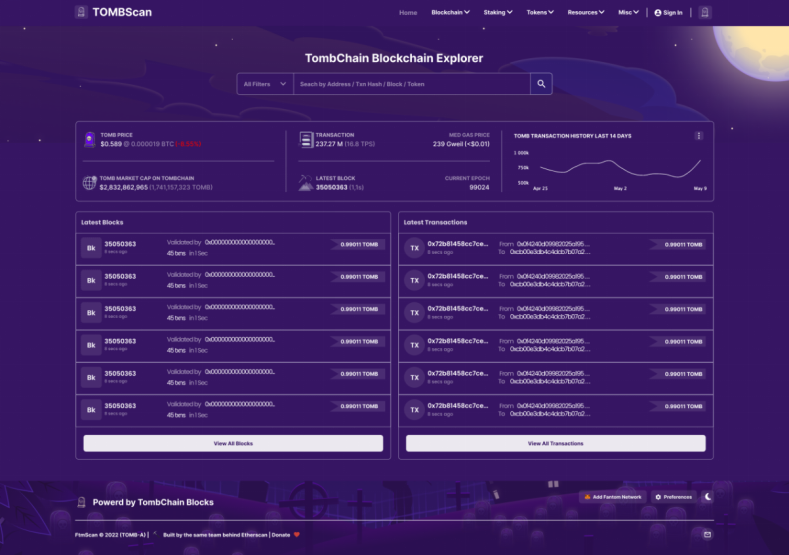Viewport: 789px width, 555px height.
Task: Click the fifth TX transaction icon
Action: (415, 377)
